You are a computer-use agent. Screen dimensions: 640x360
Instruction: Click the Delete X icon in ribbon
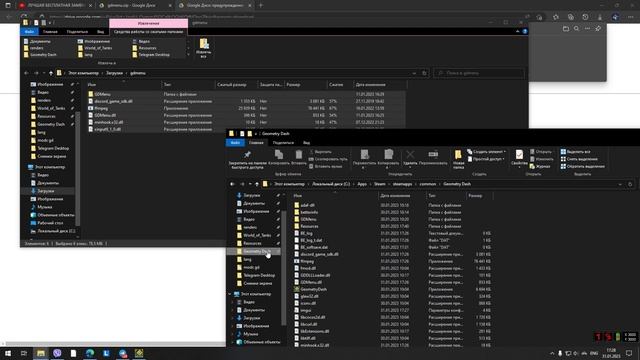click(x=410, y=154)
